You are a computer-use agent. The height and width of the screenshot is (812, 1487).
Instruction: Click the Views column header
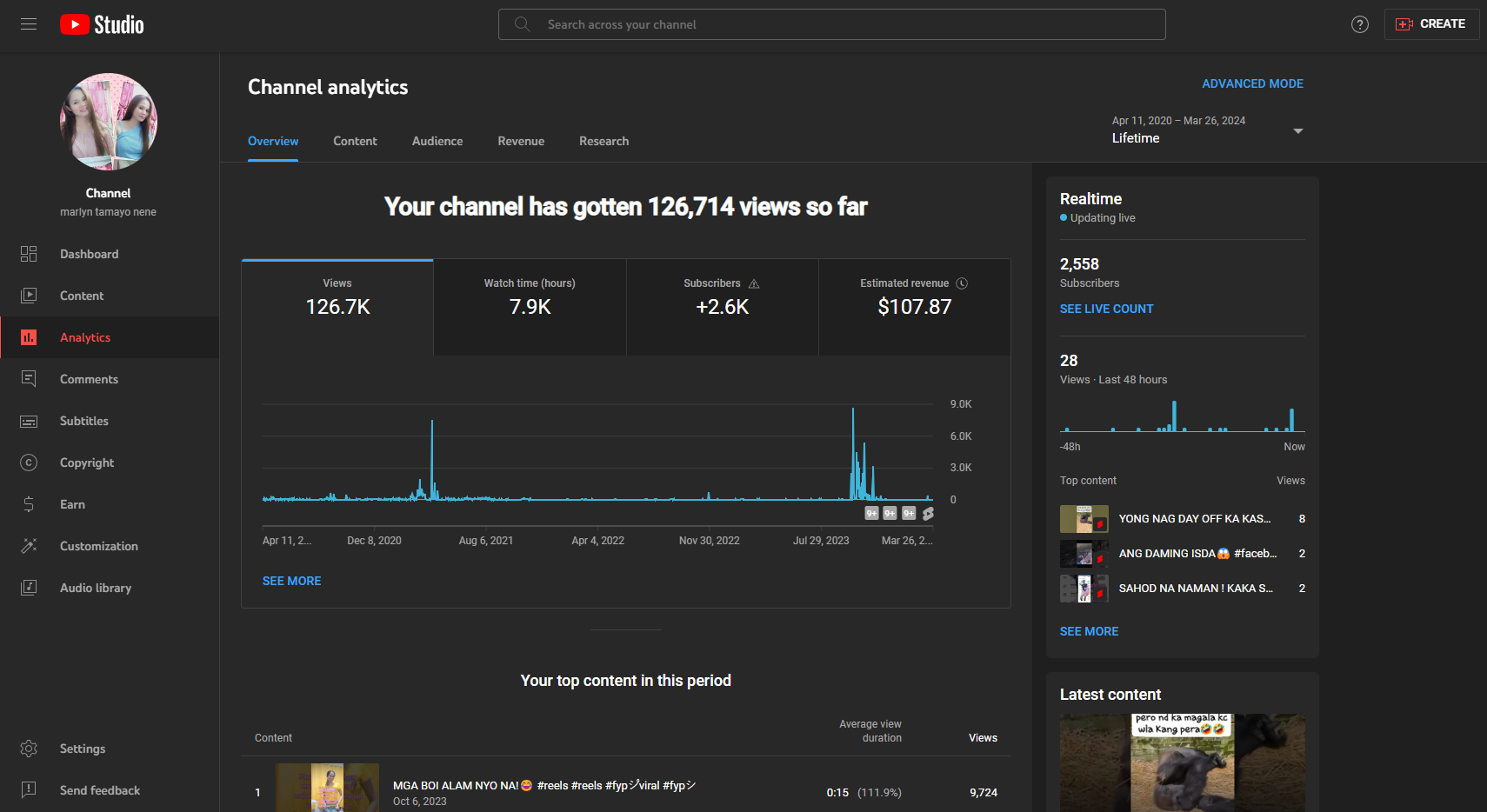983,738
